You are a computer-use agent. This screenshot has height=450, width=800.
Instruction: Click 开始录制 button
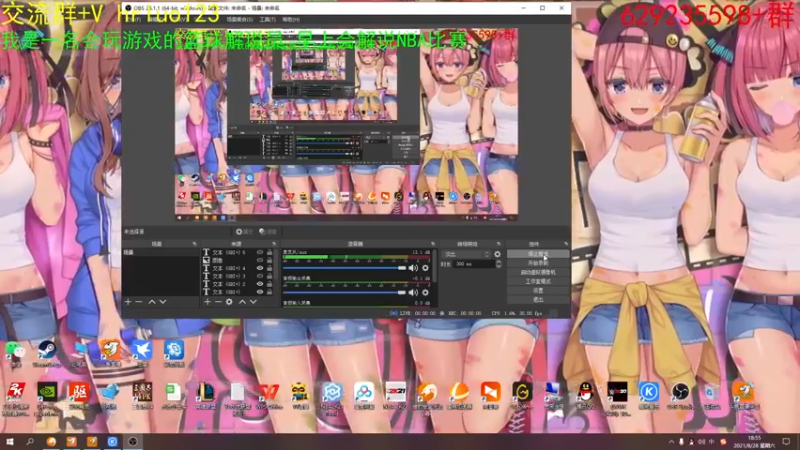538,263
